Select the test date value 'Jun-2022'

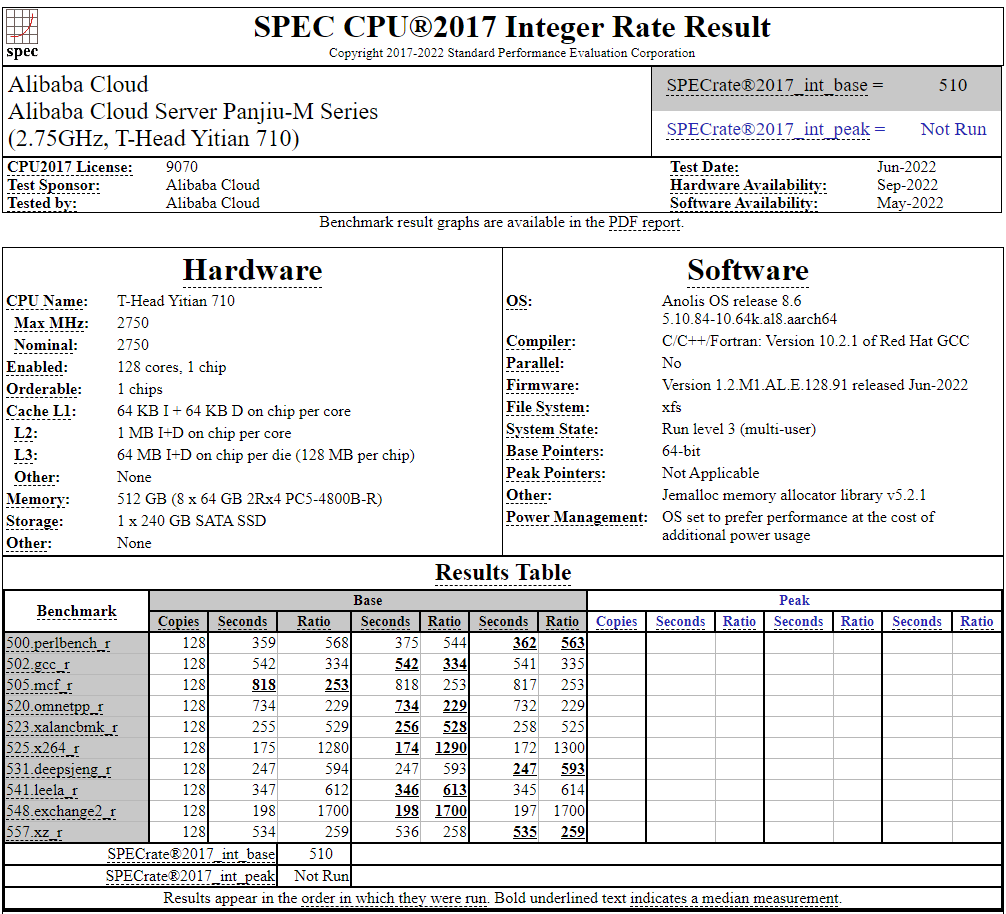tap(906, 167)
